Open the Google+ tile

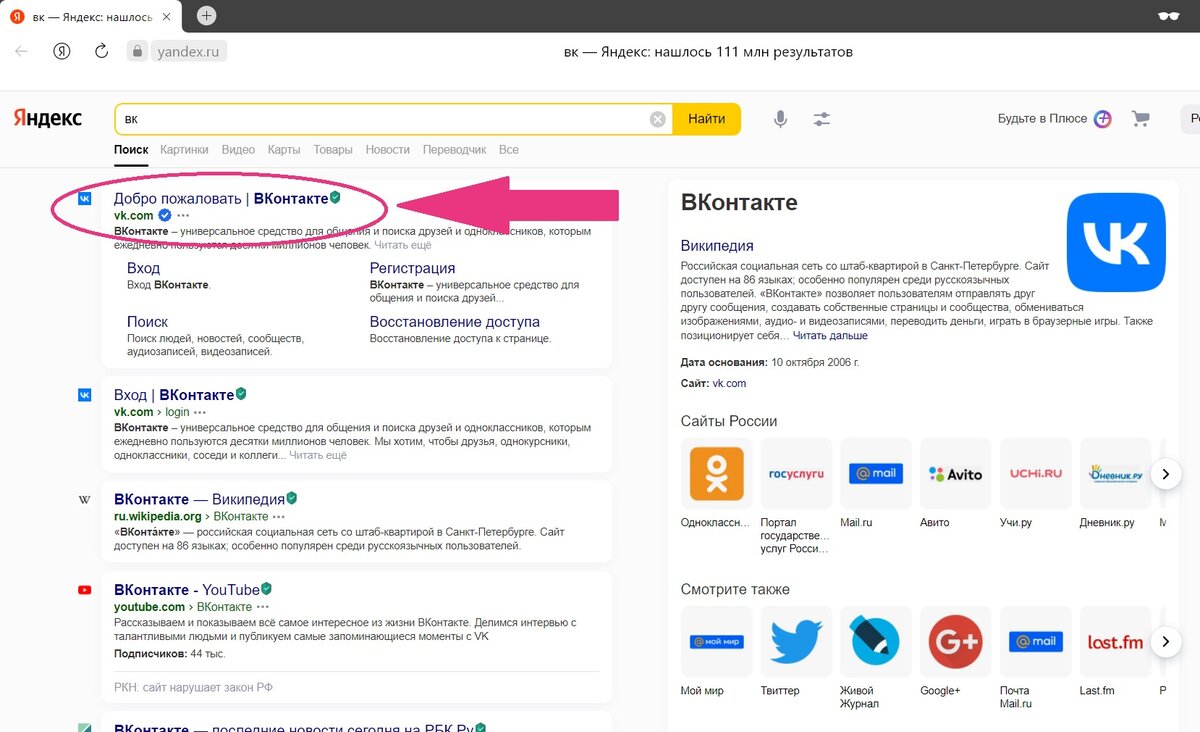click(956, 641)
